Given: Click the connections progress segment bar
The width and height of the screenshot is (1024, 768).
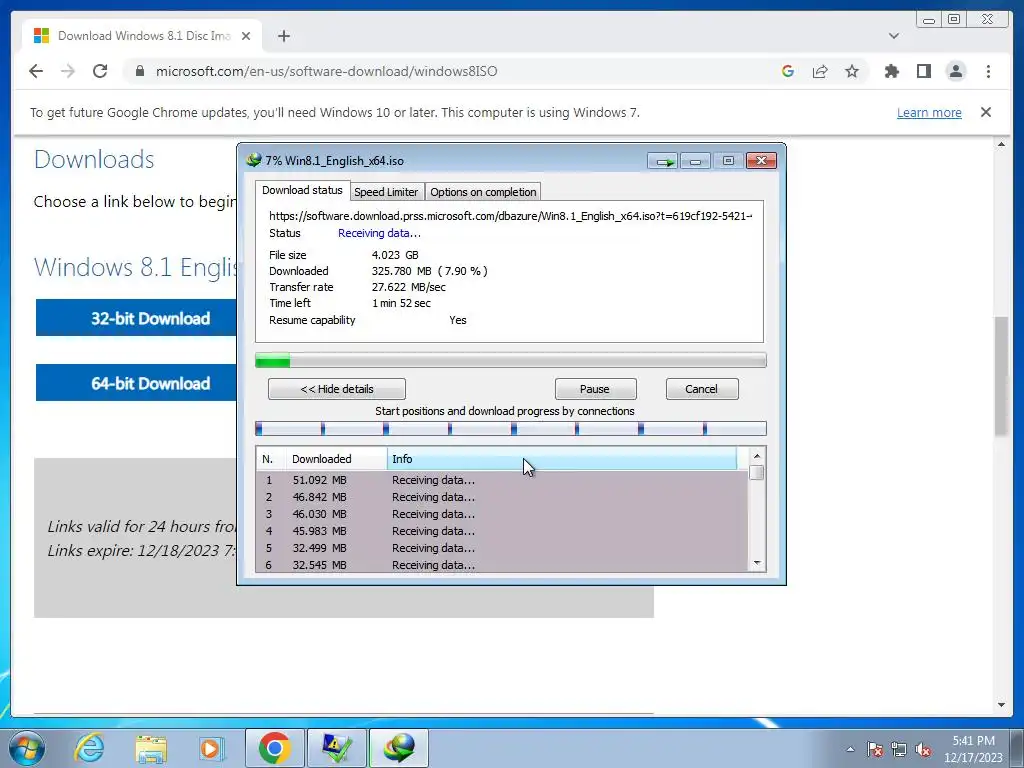Looking at the screenshot, I should pos(511,428).
